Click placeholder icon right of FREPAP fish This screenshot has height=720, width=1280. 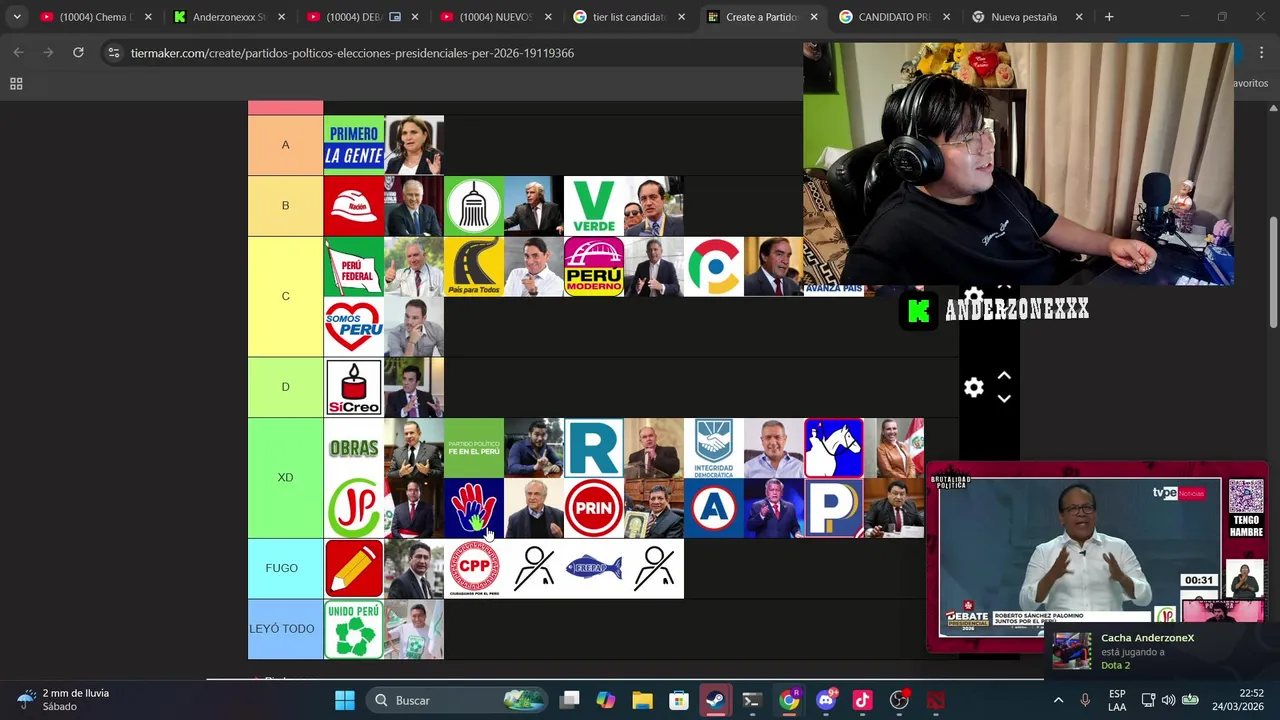tap(654, 568)
